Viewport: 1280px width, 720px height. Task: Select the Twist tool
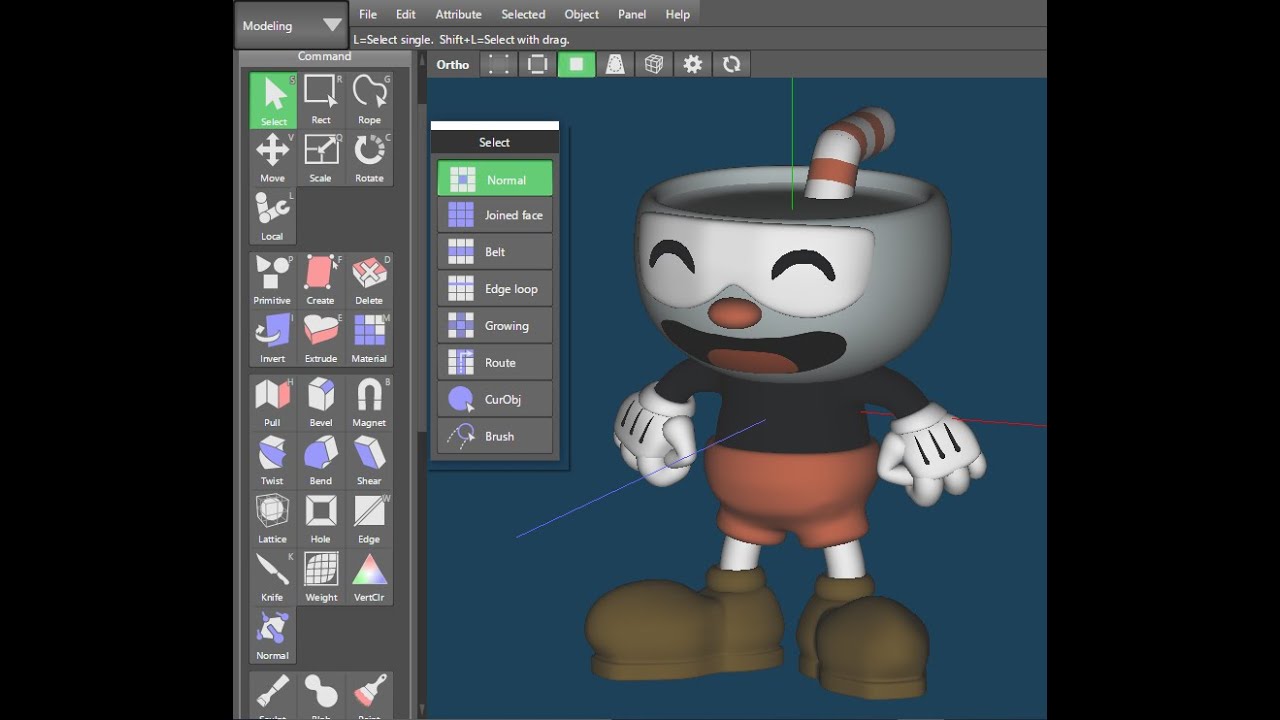click(x=273, y=460)
